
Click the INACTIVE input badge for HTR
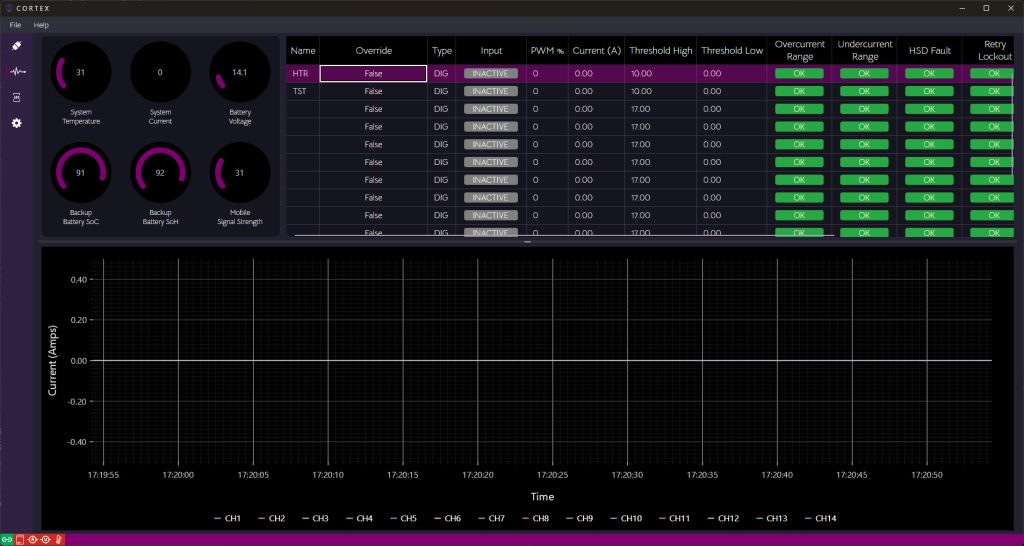click(490, 73)
